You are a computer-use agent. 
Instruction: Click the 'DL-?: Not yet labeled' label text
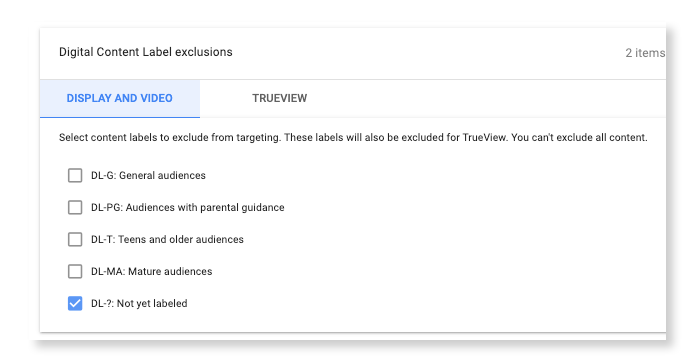click(x=139, y=304)
